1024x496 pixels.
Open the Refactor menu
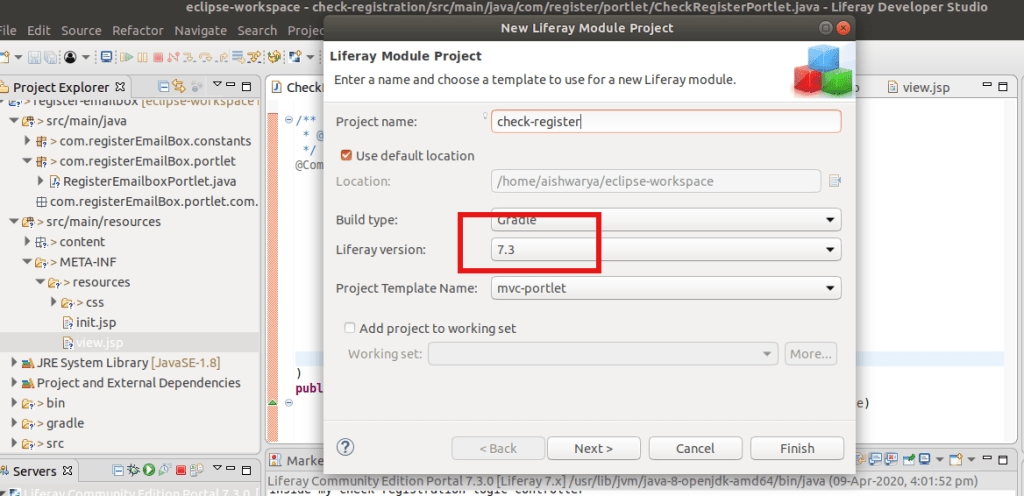tap(137, 31)
